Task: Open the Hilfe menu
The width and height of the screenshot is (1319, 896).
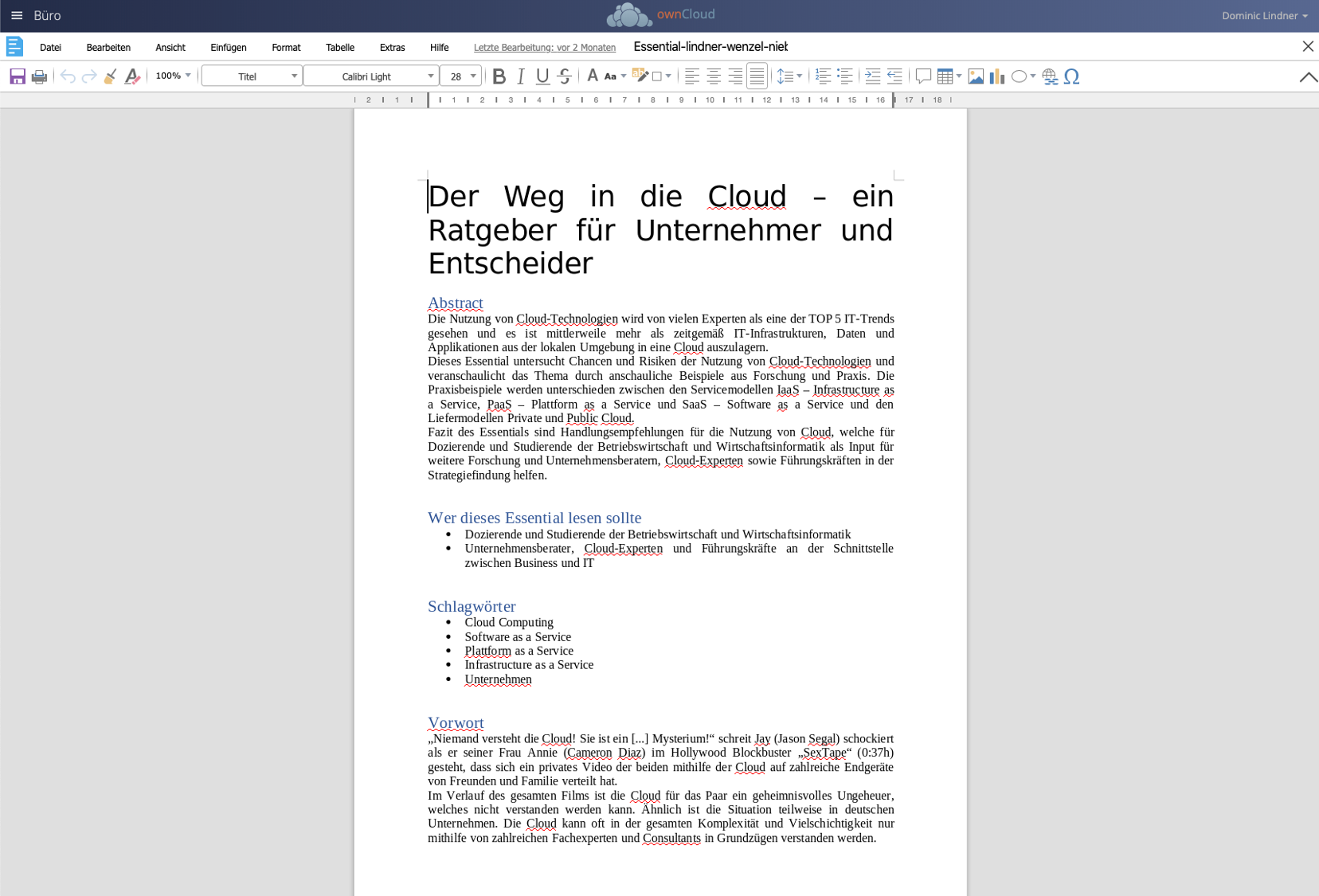Action: tap(439, 48)
